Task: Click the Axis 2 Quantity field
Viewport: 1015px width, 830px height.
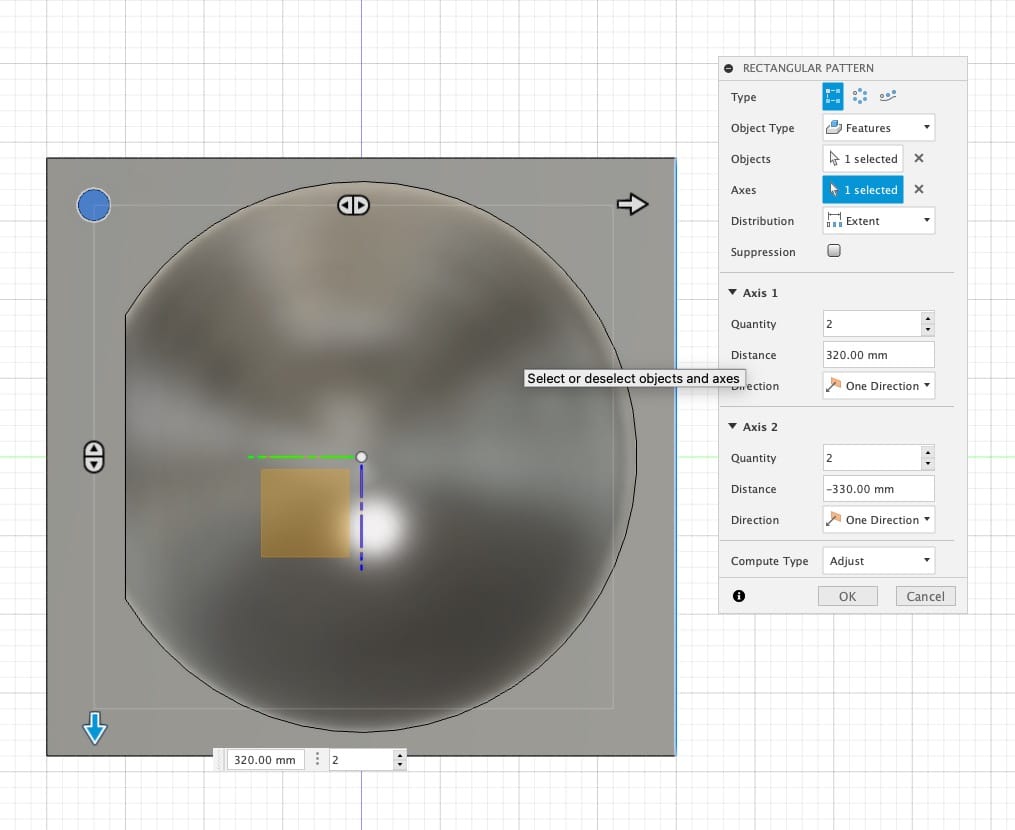Action: pyautogui.click(x=871, y=458)
